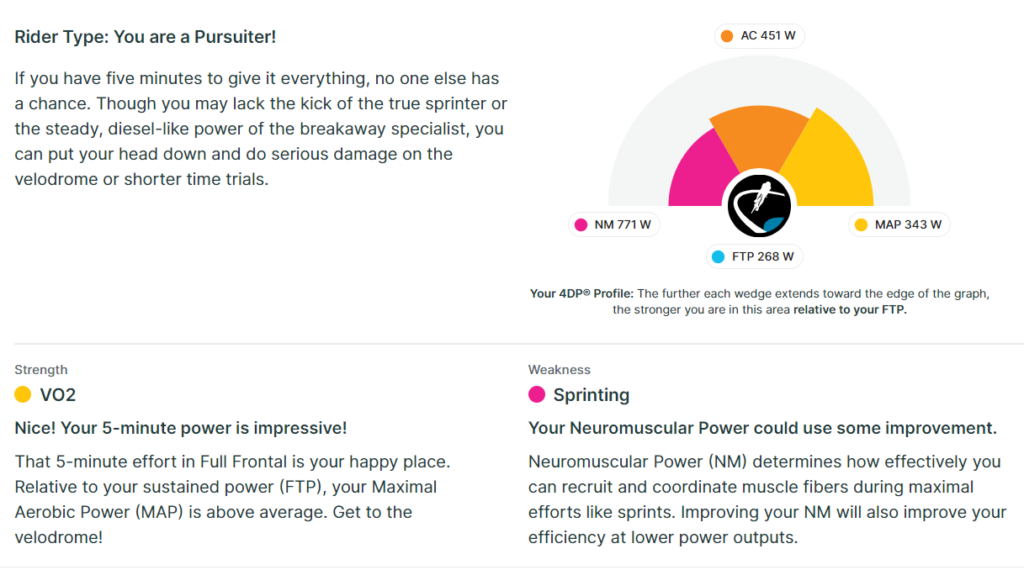This screenshot has width=1024, height=570.
Task: Select the AC 451 W label pill
Action: [x=759, y=36]
